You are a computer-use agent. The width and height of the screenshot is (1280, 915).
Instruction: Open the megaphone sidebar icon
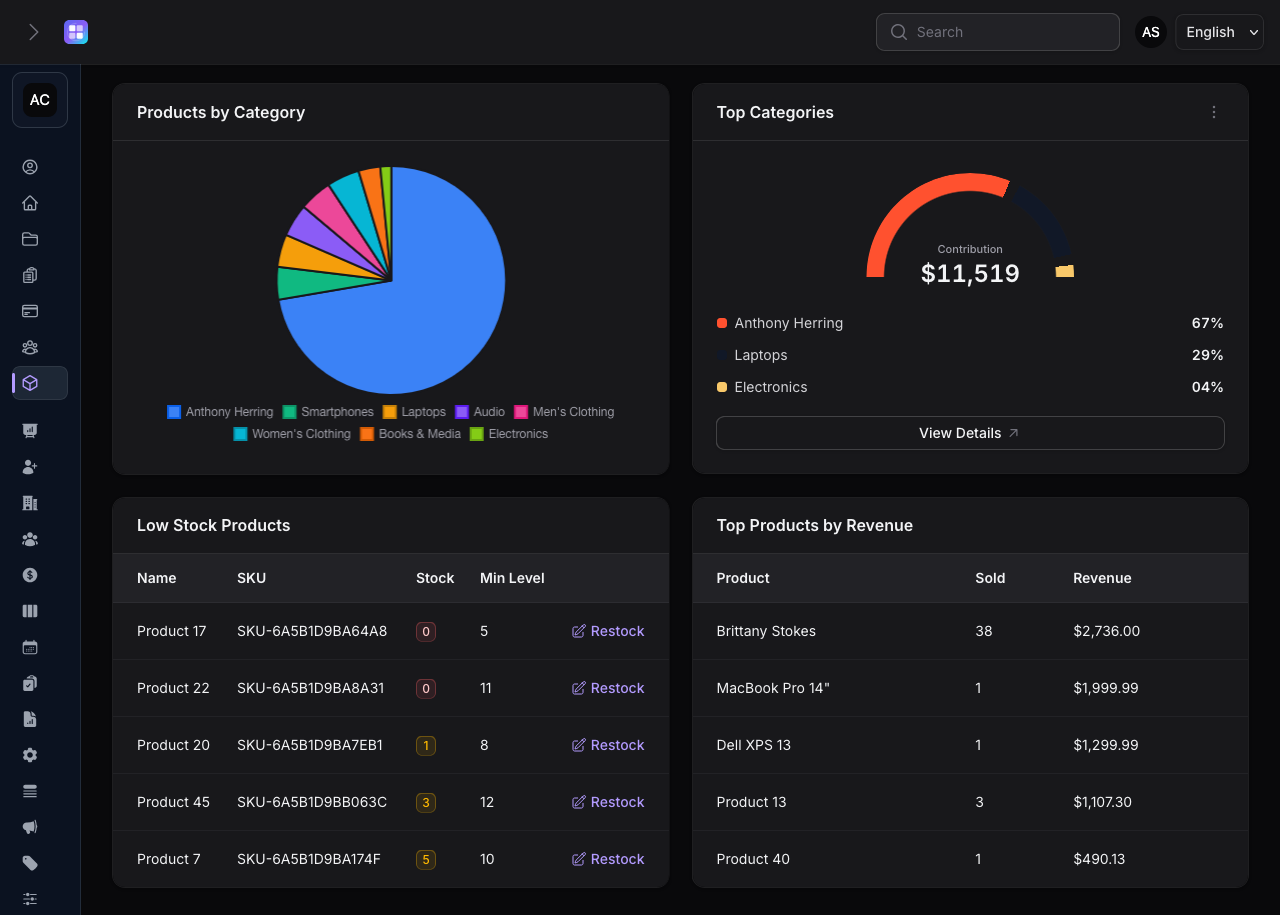tap(30, 827)
